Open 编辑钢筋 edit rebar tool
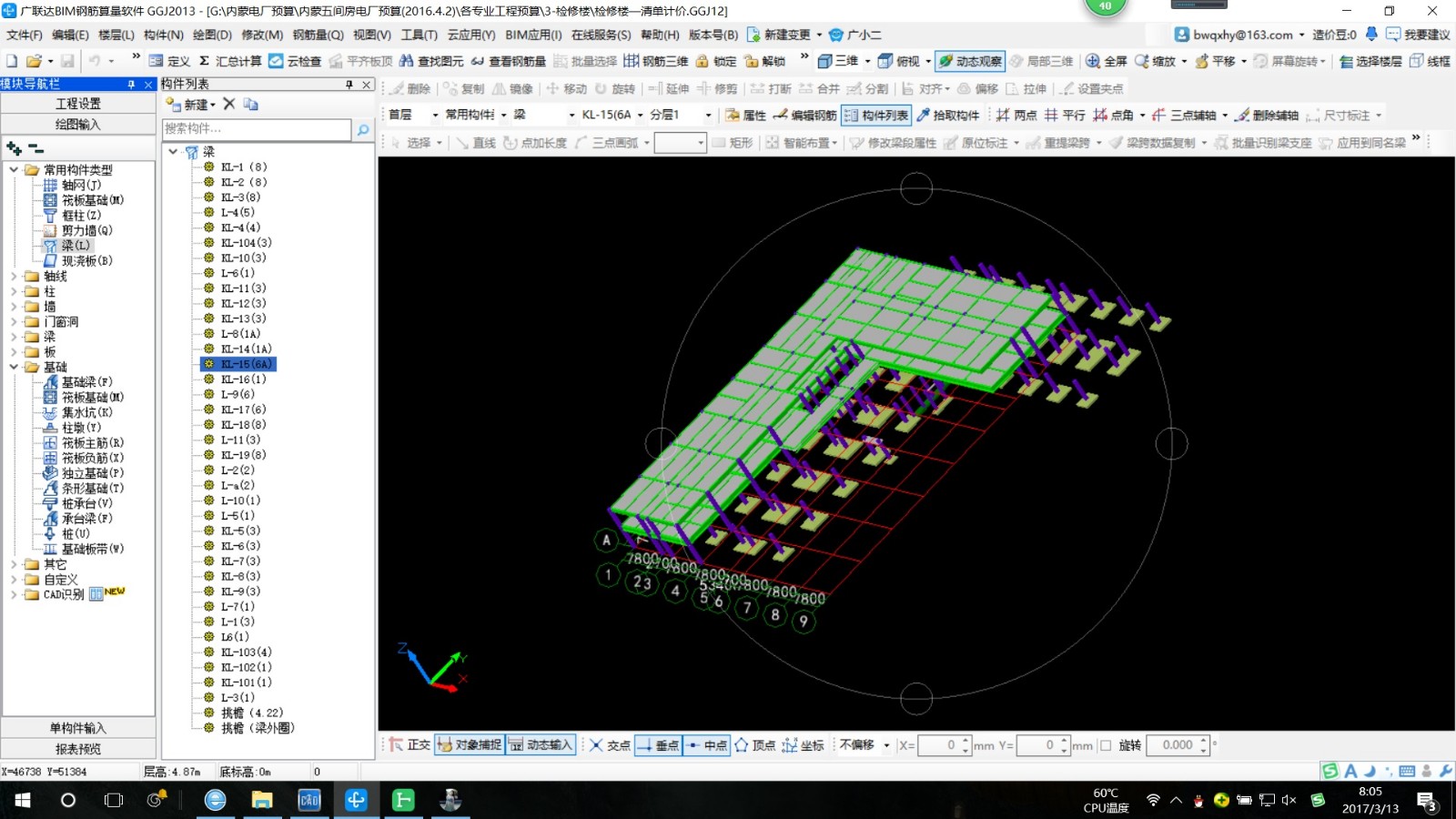The image size is (1456, 819). (804, 116)
